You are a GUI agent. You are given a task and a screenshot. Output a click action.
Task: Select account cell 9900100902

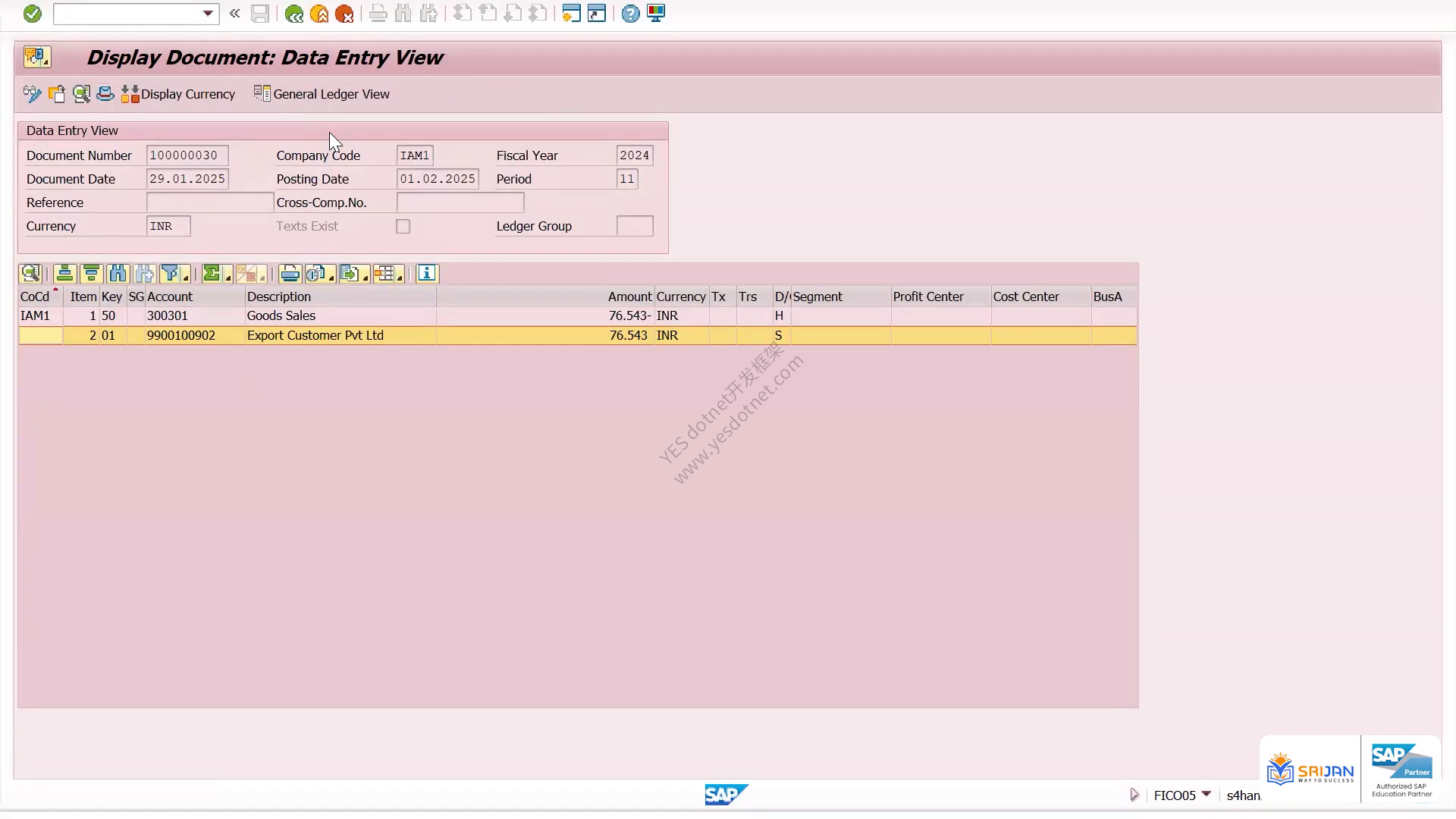195,335
